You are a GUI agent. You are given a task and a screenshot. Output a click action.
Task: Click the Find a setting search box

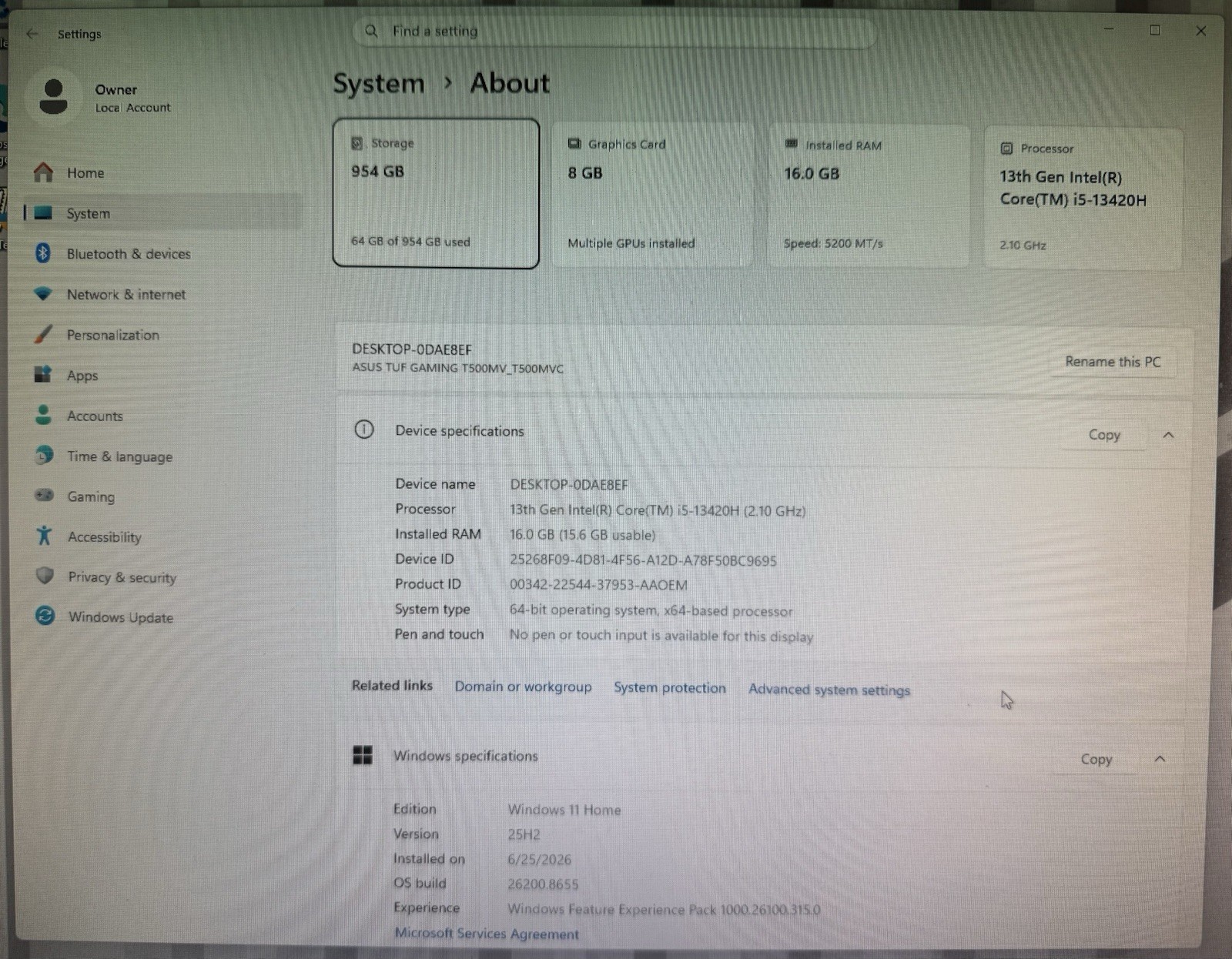coord(614,32)
